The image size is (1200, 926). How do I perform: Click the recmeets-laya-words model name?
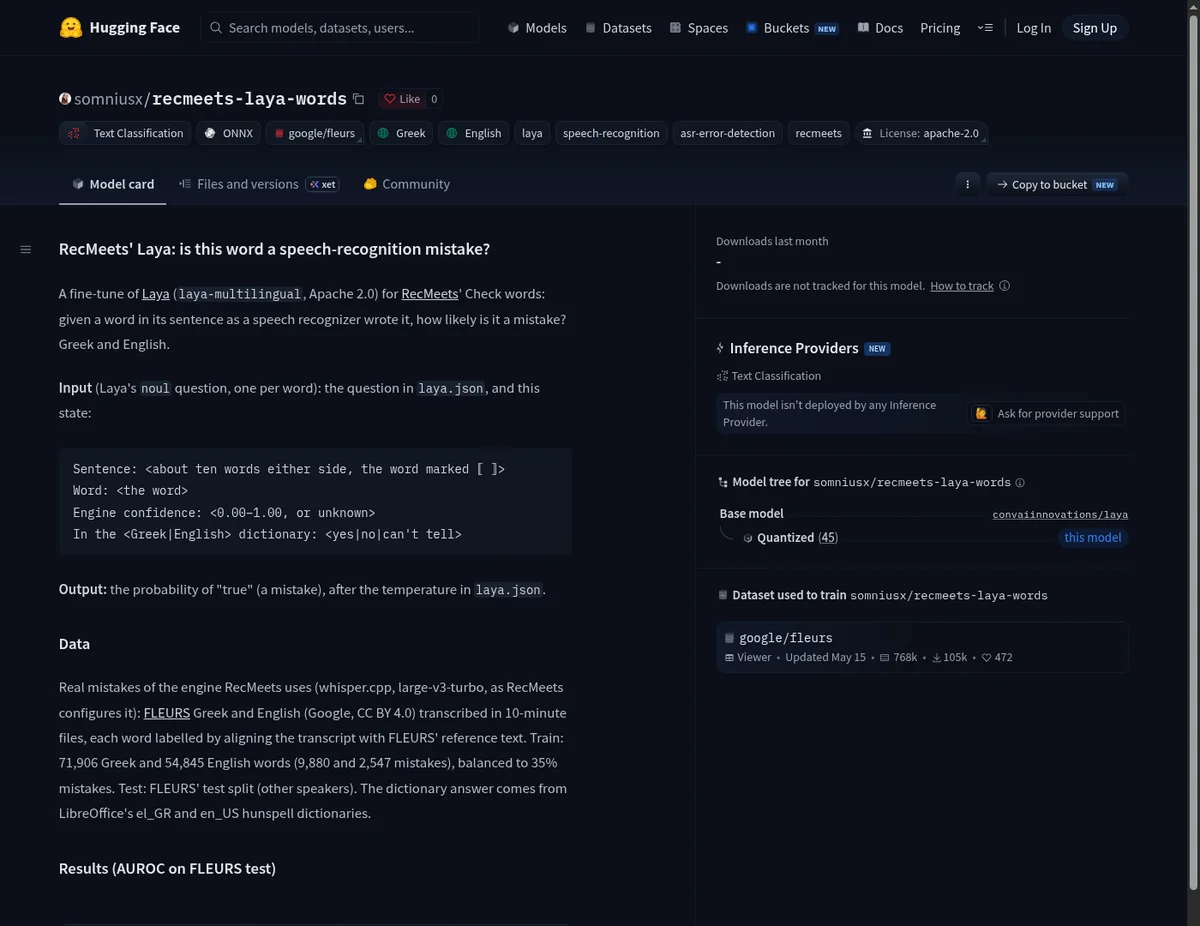pos(249,99)
